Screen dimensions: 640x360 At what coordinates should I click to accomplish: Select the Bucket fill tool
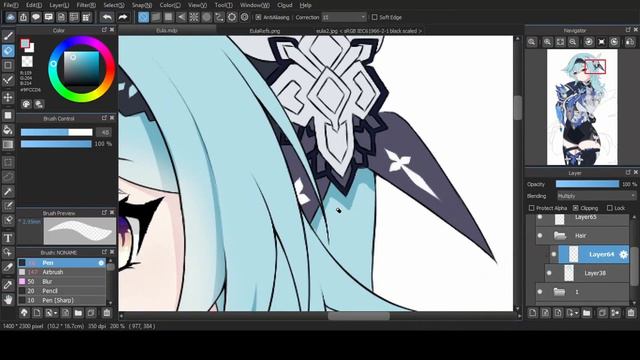click(8, 130)
